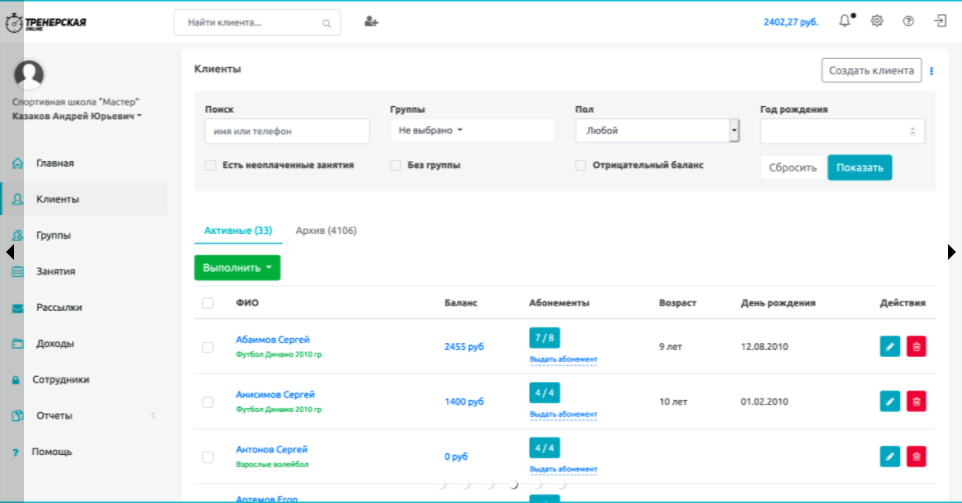The height and width of the screenshot is (503, 962).
Task: Open settings gear in top bar
Action: click(x=877, y=21)
